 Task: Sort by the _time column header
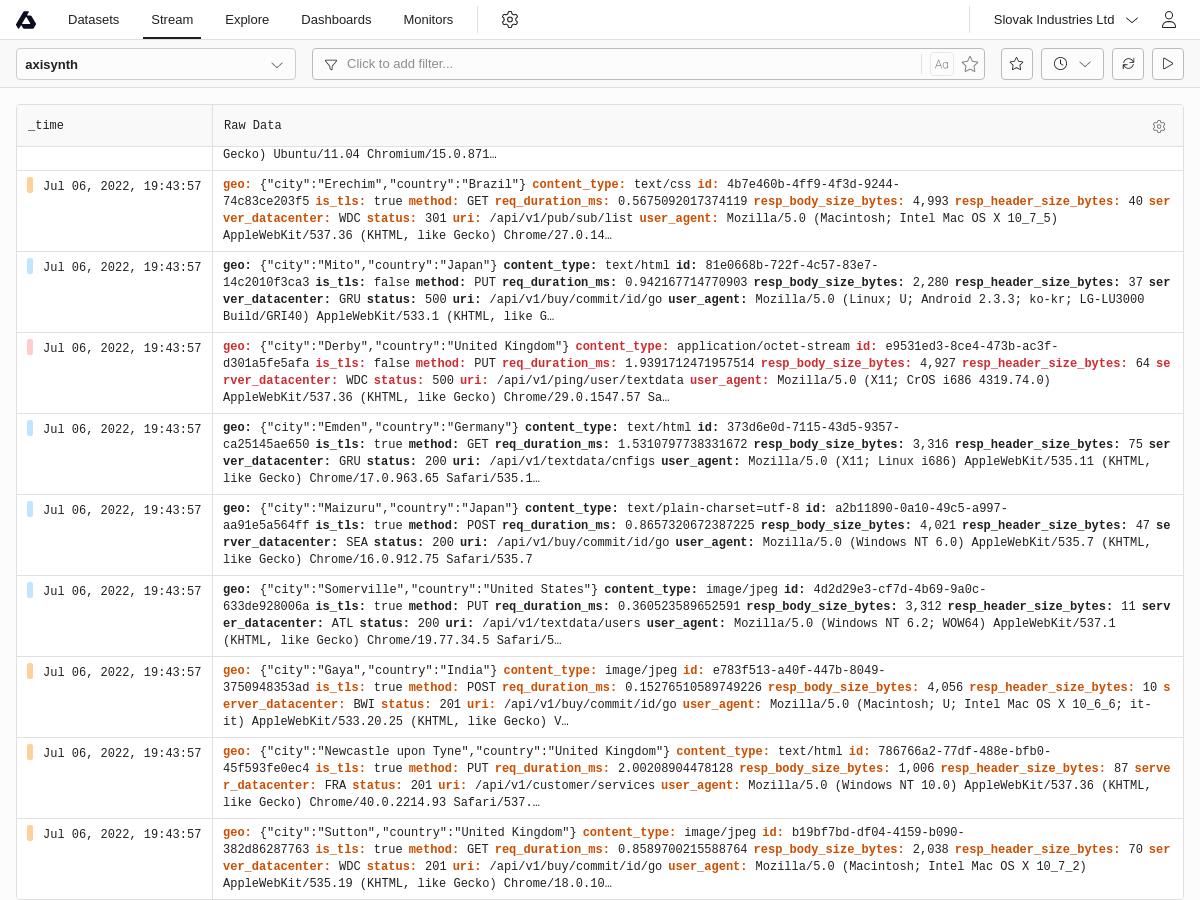point(46,126)
